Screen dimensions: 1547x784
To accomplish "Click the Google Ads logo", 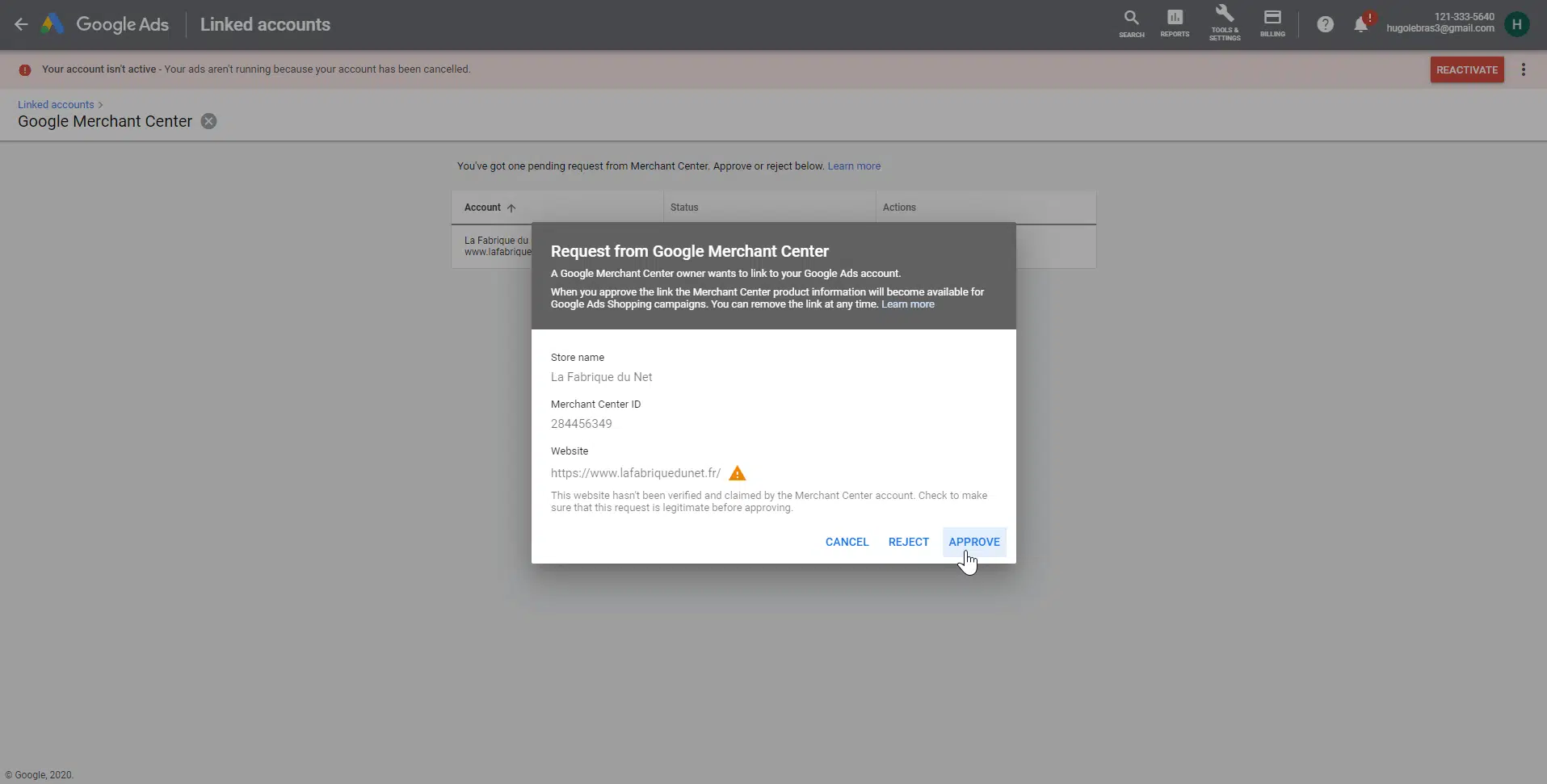I will click(53, 24).
